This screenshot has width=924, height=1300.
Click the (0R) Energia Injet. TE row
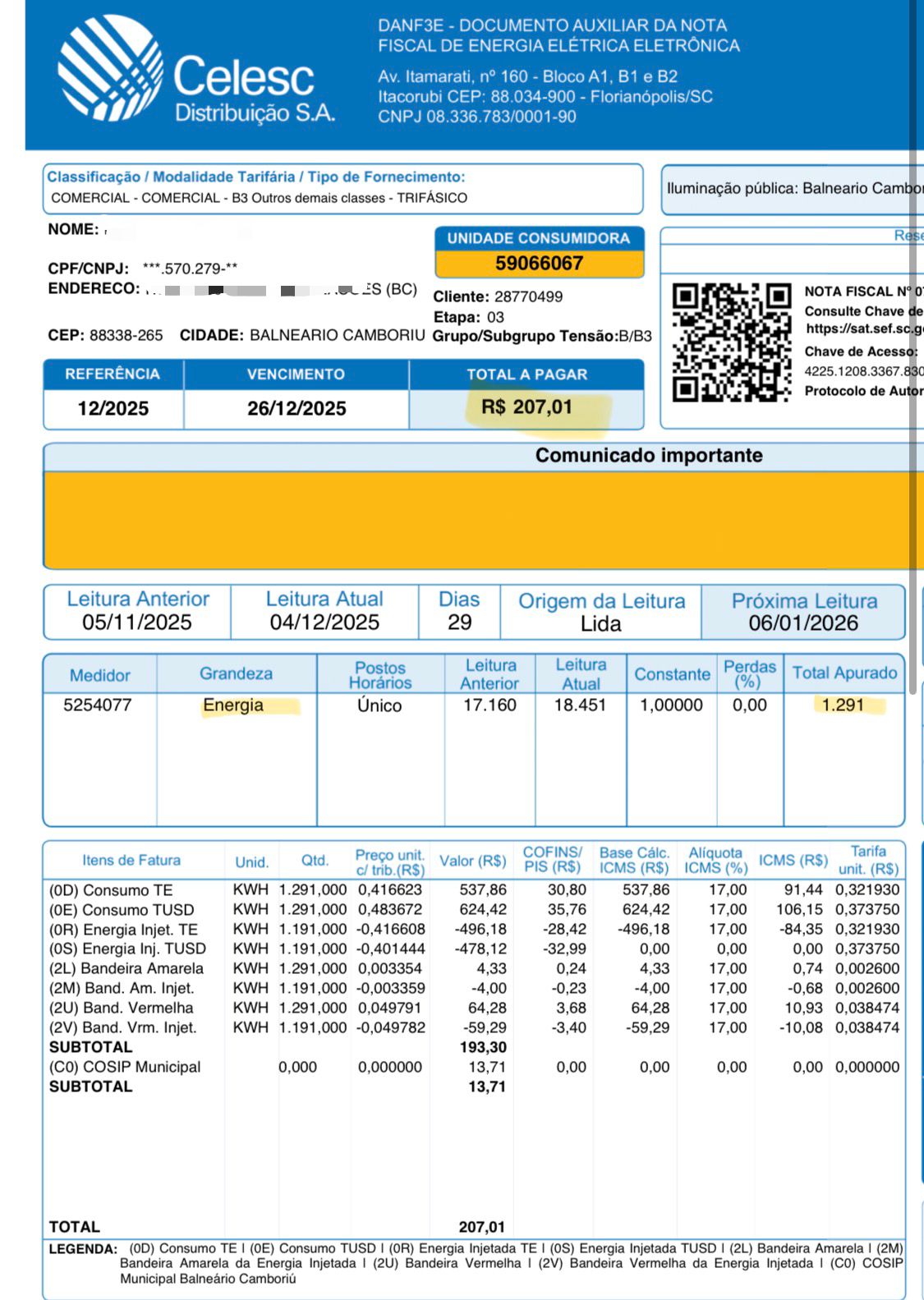click(474, 930)
